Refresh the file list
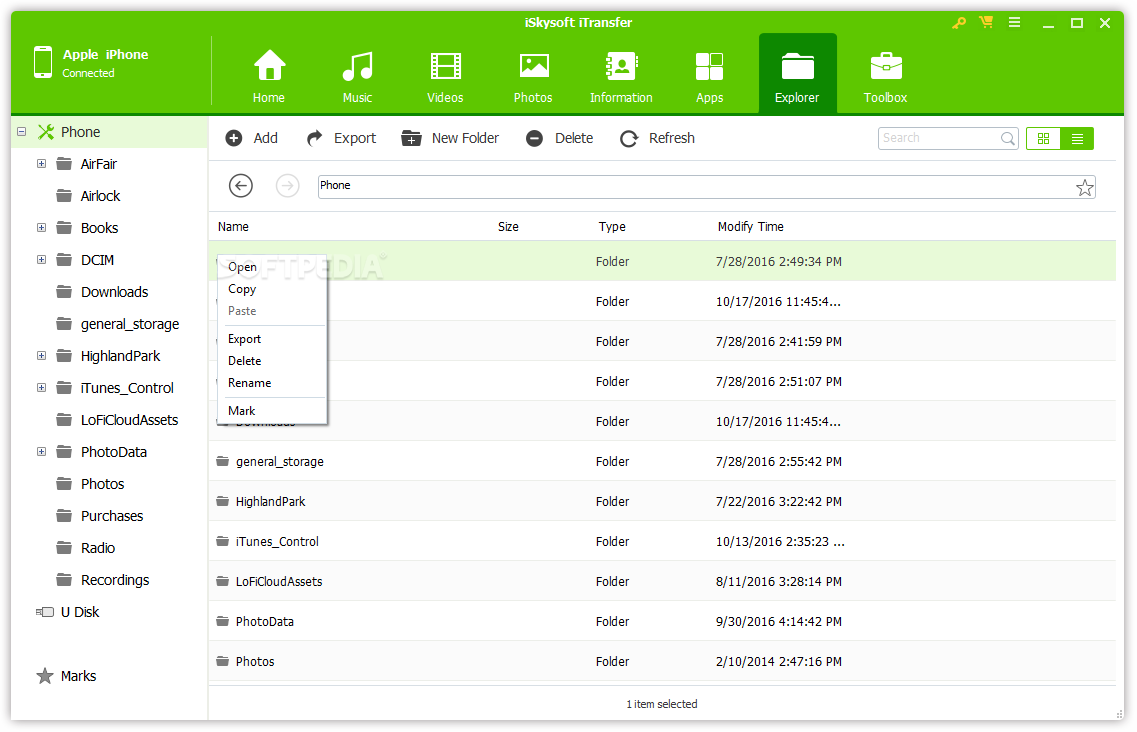The image size is (1137, 732). (658, 138)
